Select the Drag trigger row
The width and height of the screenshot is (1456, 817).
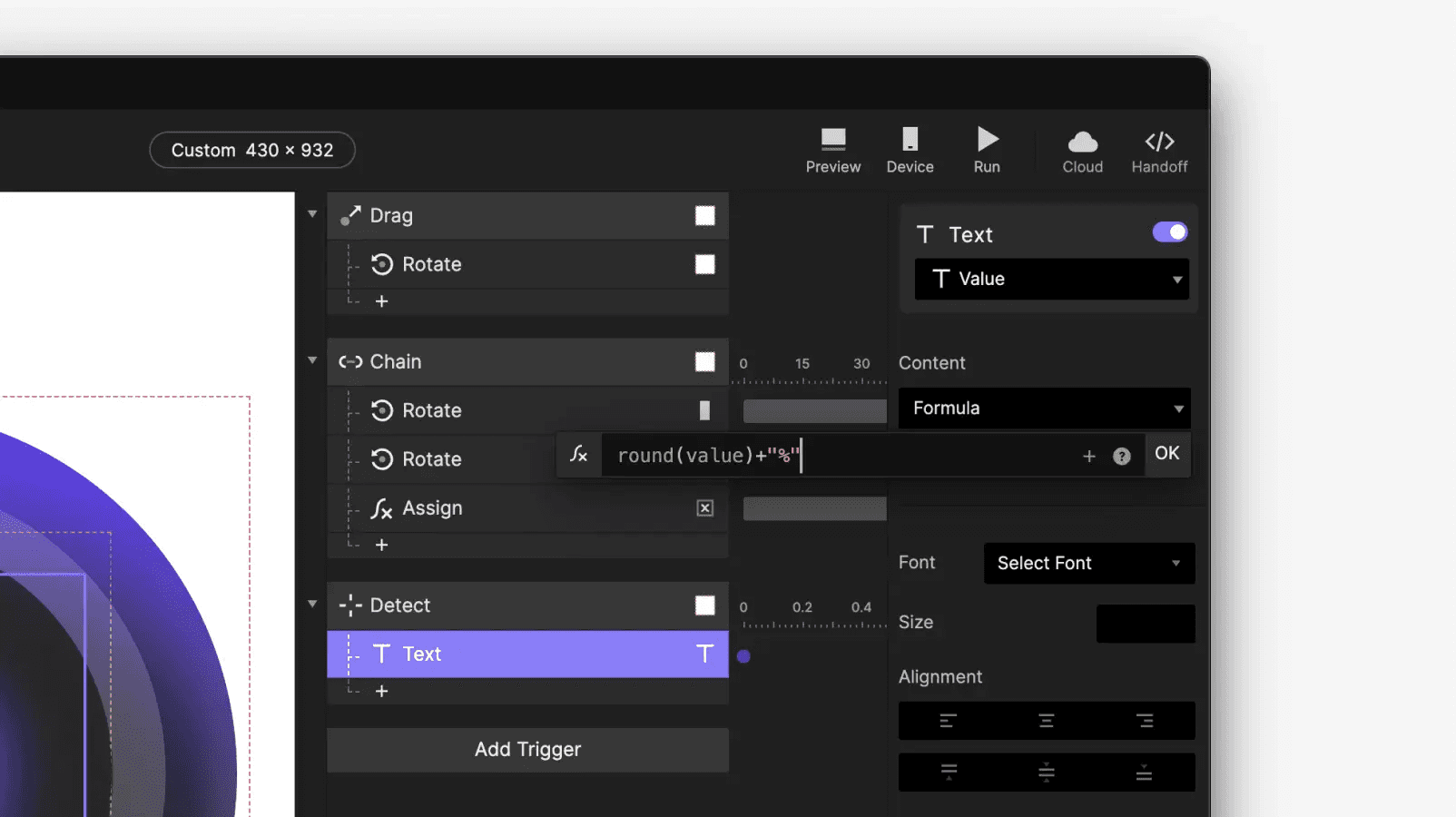527,215
